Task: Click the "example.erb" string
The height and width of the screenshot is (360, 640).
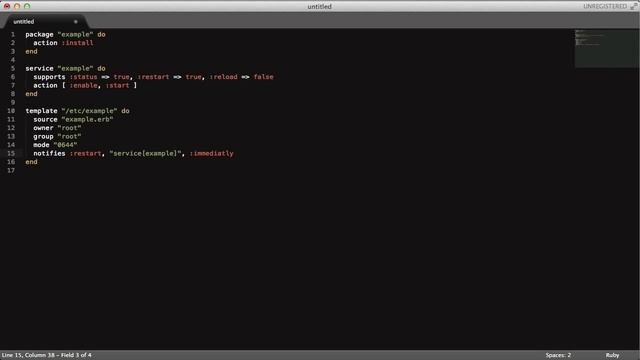Action: coord(87,119)
